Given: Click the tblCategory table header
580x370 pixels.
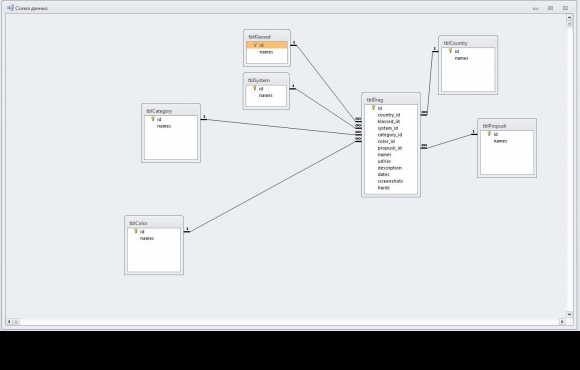Looking at the screenshot, I should 171,111.
